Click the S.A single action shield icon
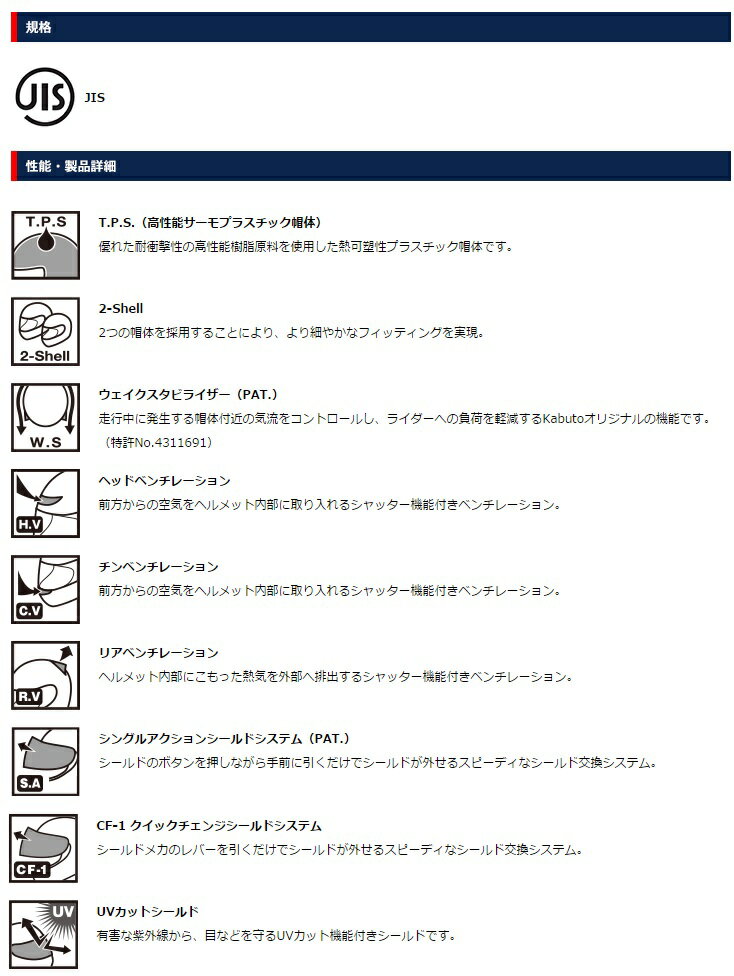 click(x=45, y=761)
